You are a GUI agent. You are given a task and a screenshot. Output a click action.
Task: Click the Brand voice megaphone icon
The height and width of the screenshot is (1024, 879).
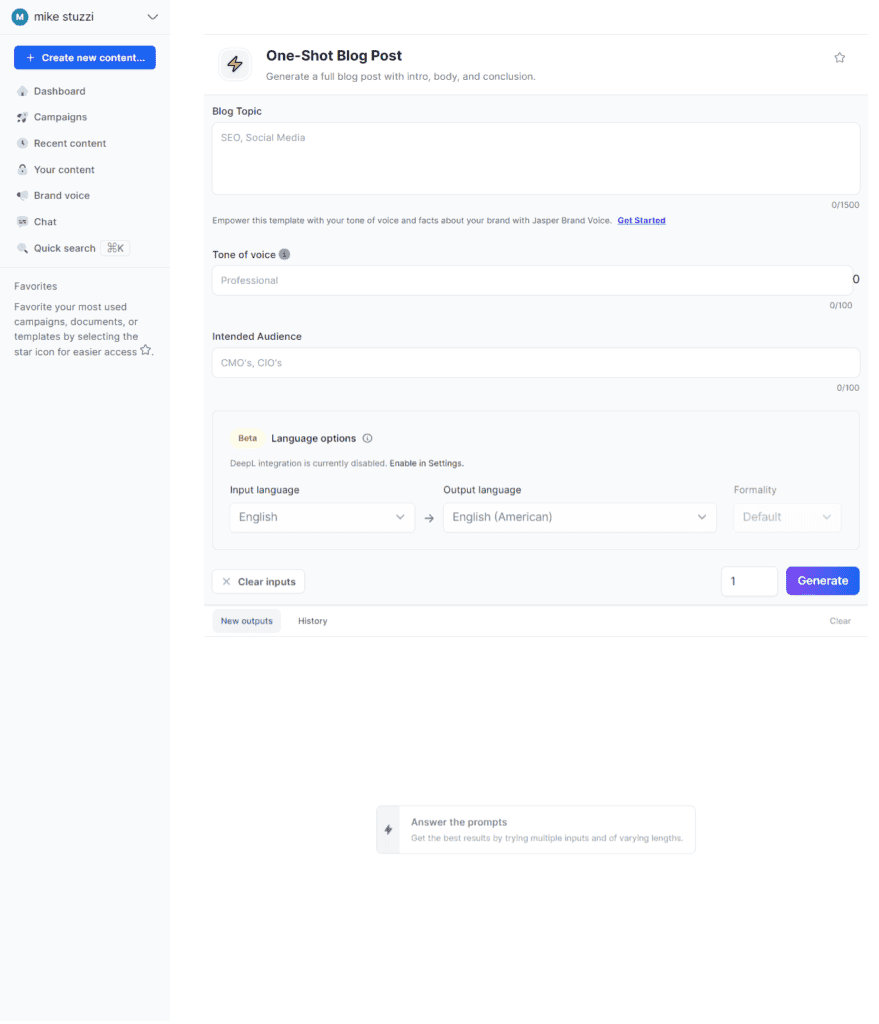23,196
